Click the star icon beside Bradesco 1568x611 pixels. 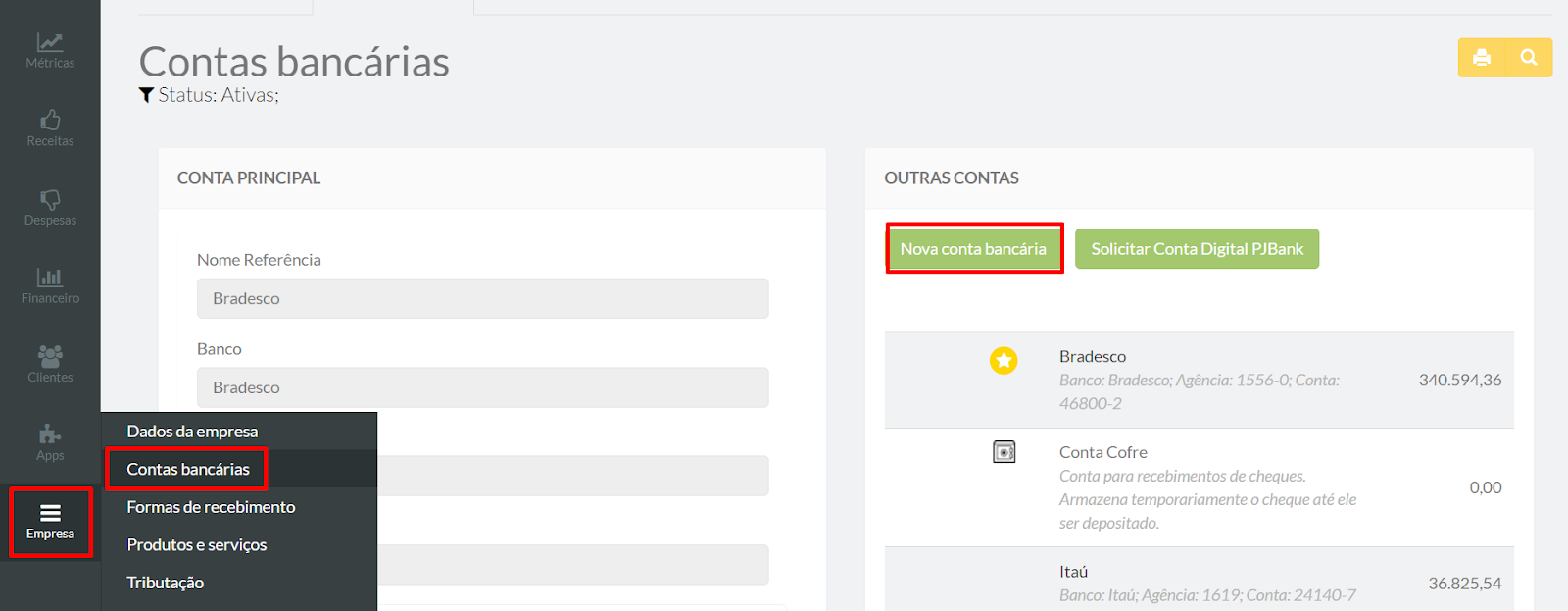point(1004,361)
